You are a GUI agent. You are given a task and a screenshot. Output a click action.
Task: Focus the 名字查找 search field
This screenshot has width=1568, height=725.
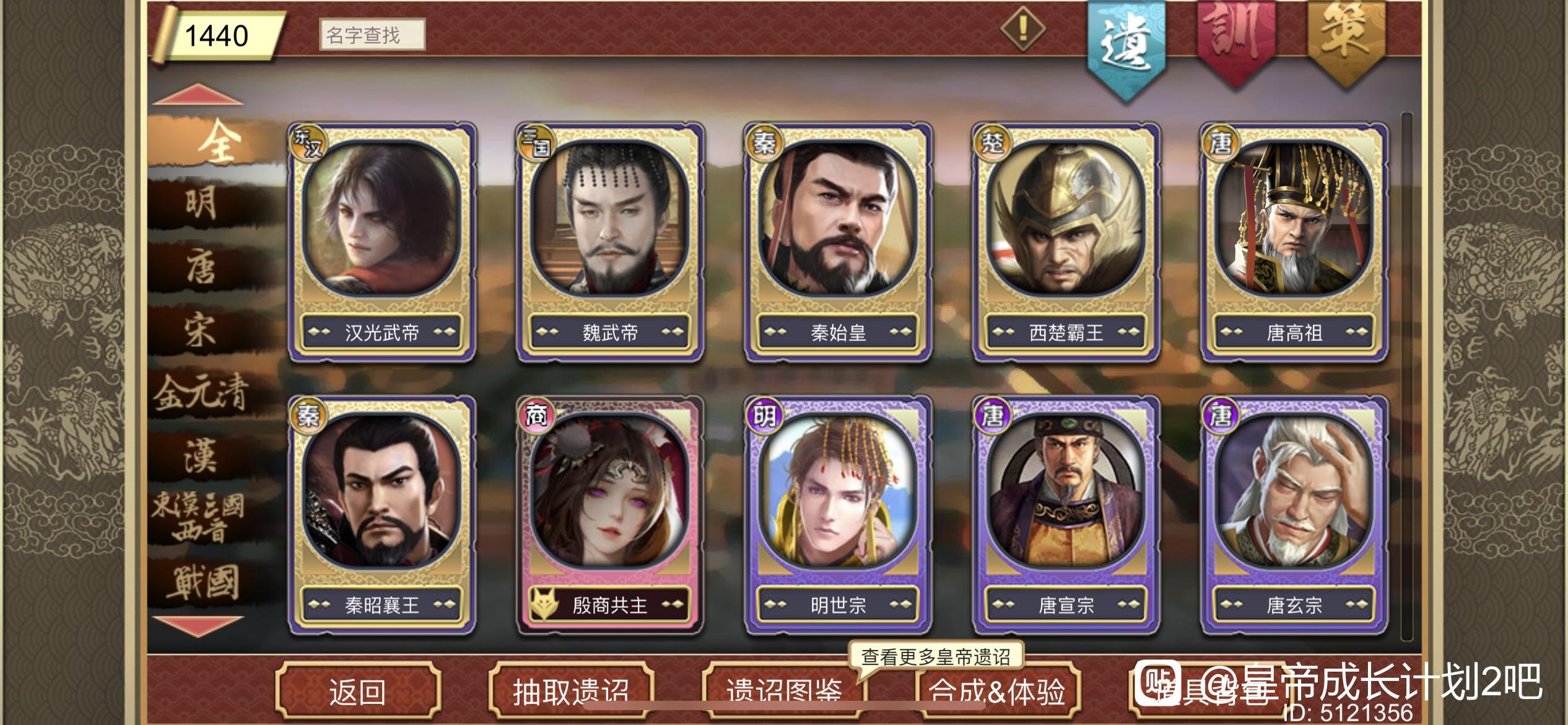click(372, 35)
